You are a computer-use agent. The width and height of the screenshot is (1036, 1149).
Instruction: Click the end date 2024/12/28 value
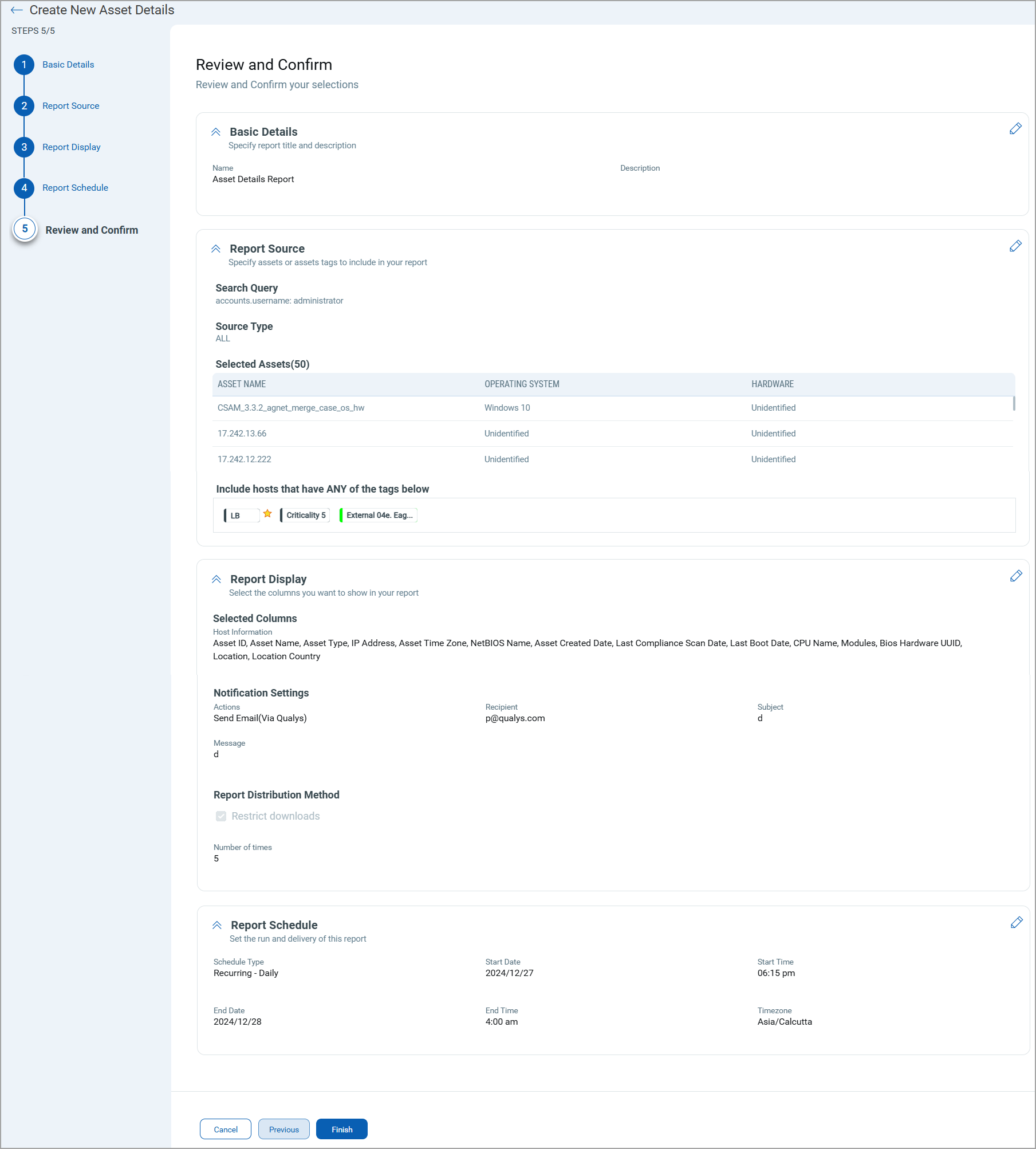[x=238, y=1022]
